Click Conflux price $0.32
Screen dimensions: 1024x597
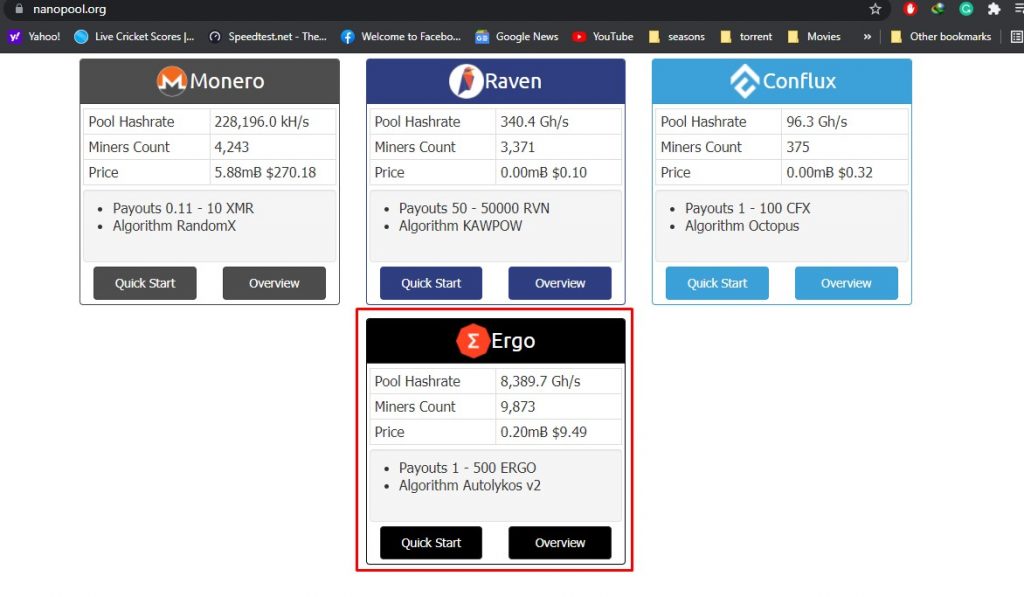(856, 172)
